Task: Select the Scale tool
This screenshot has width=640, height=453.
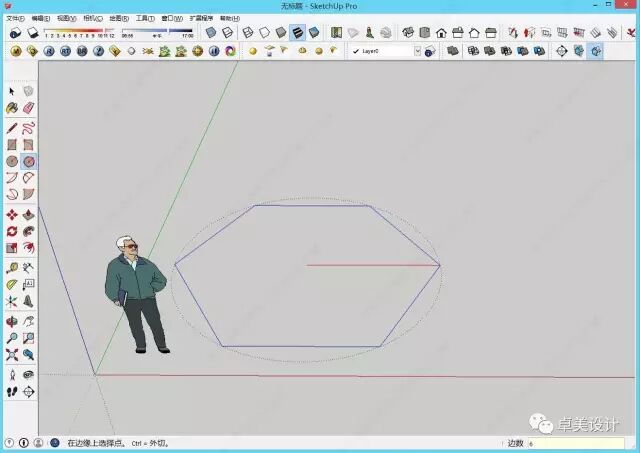Action: 12,248
